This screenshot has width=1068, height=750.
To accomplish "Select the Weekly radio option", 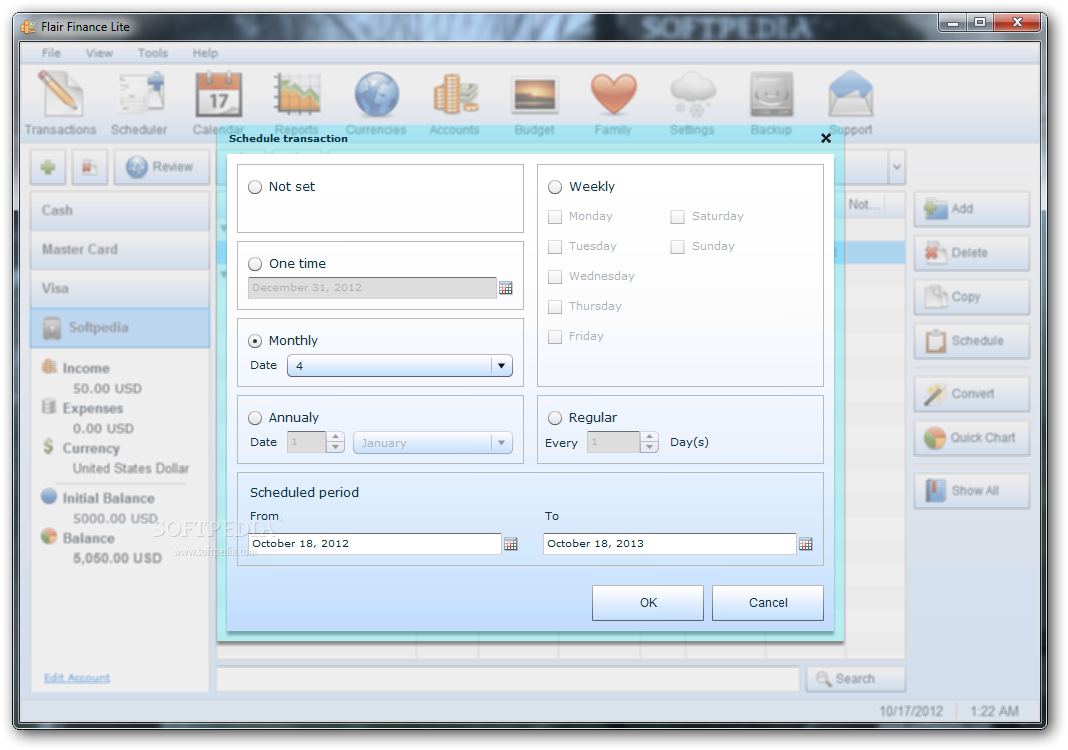I will (x=555, y=187).
